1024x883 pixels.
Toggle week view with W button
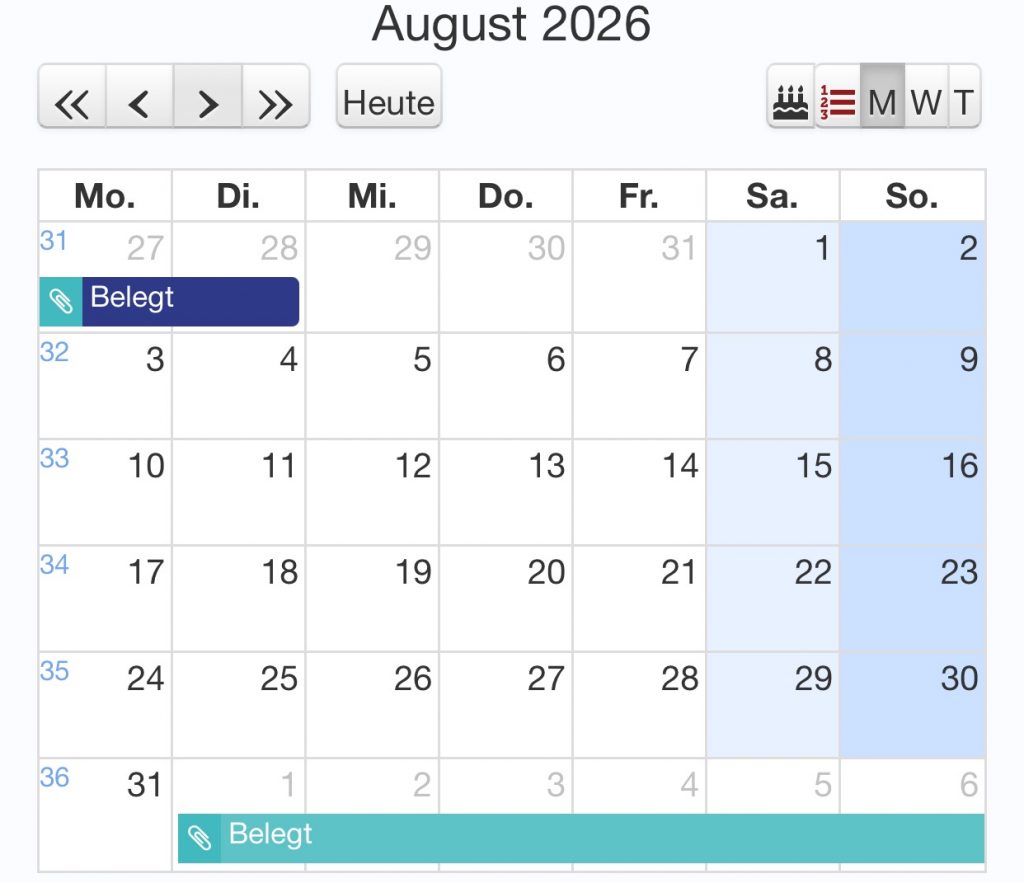click(x=926, y=101)
